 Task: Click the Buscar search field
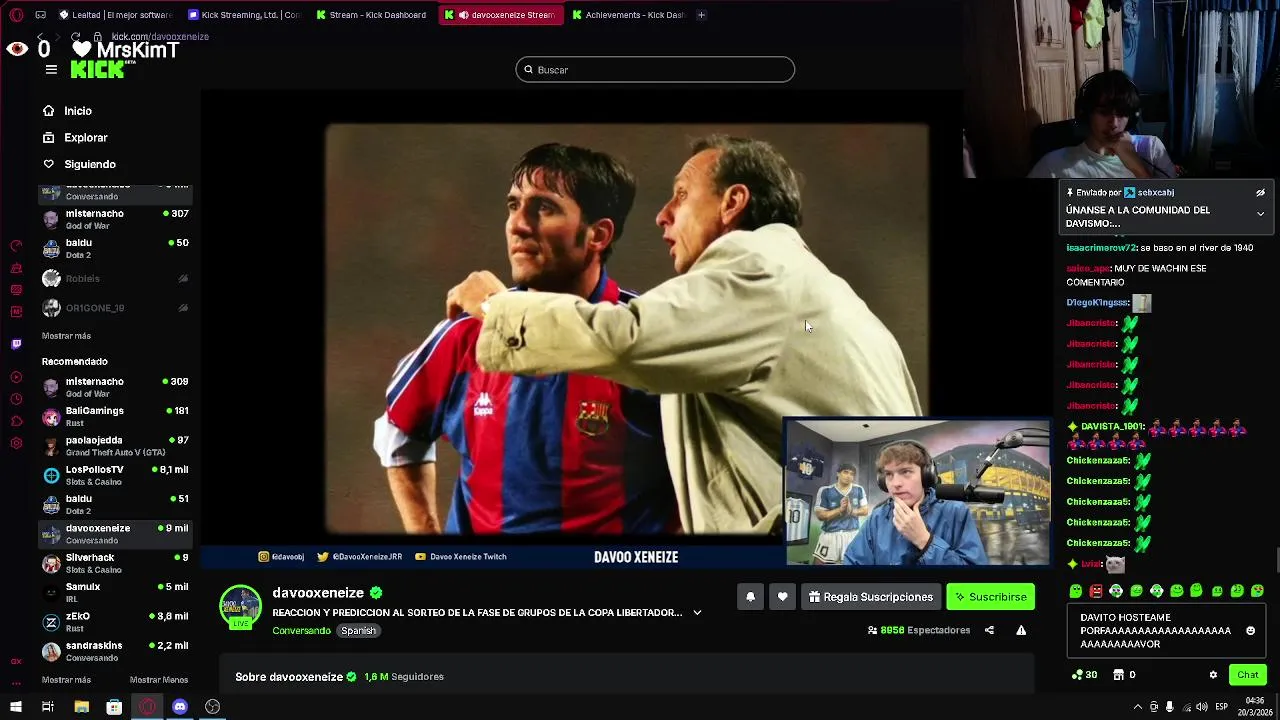pos(655,69)
